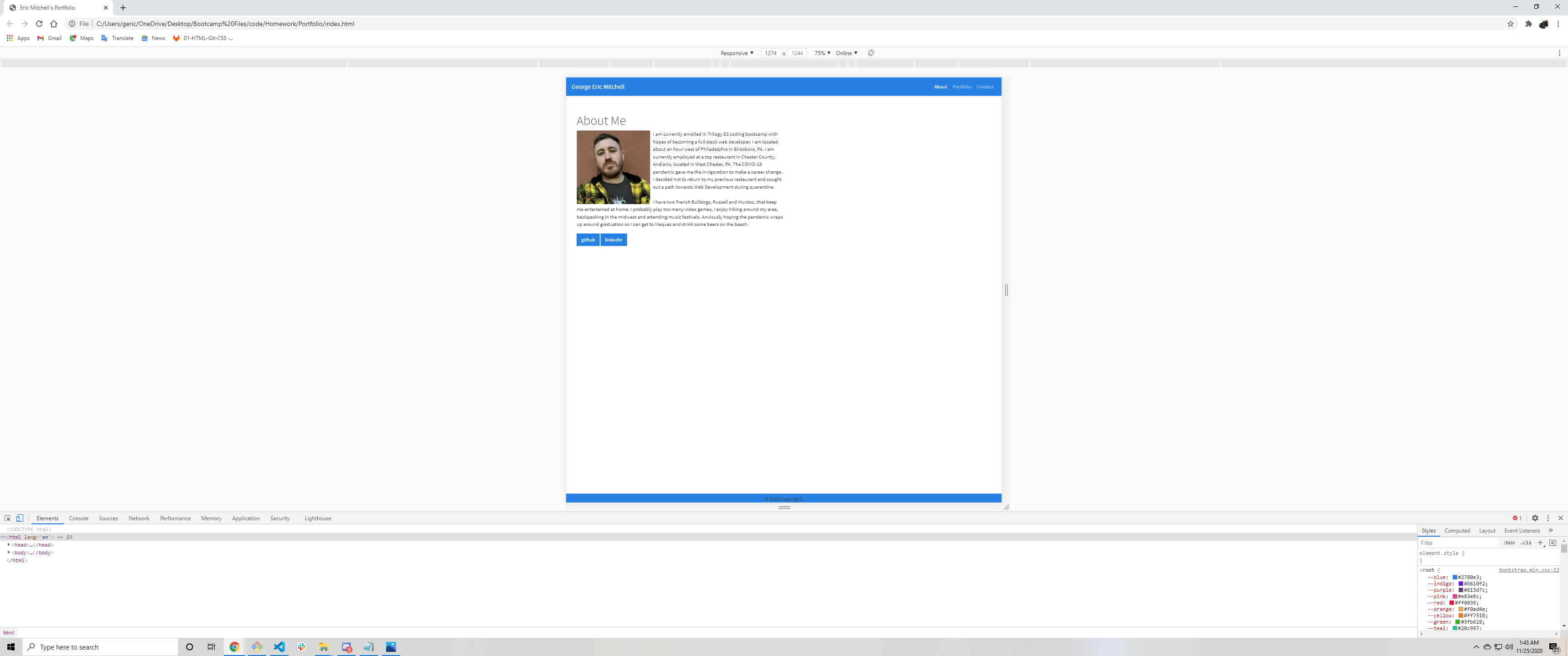Expand the body element node

click(9, 553)
